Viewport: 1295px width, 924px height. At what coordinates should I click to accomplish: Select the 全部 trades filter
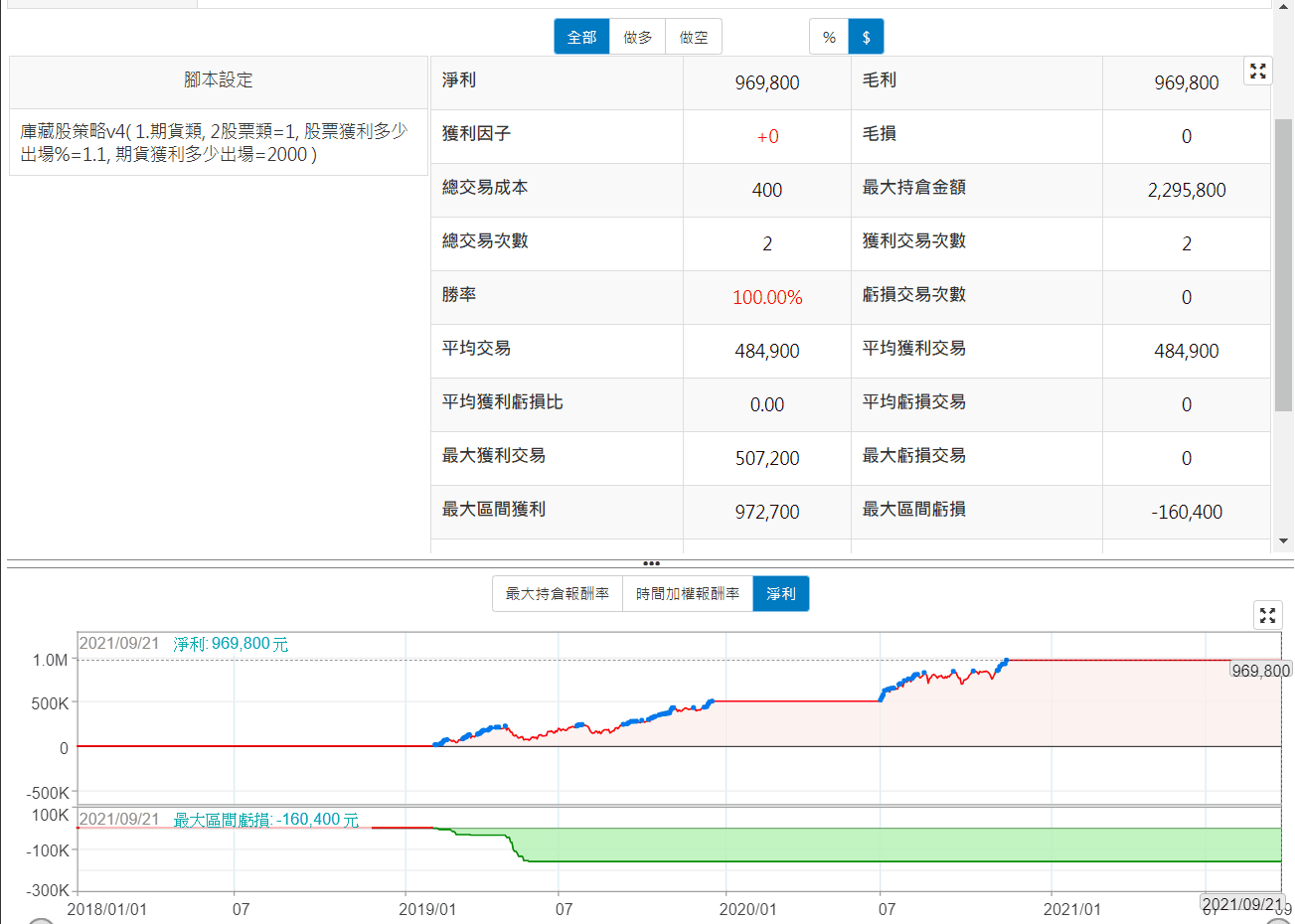coord(581,37)
